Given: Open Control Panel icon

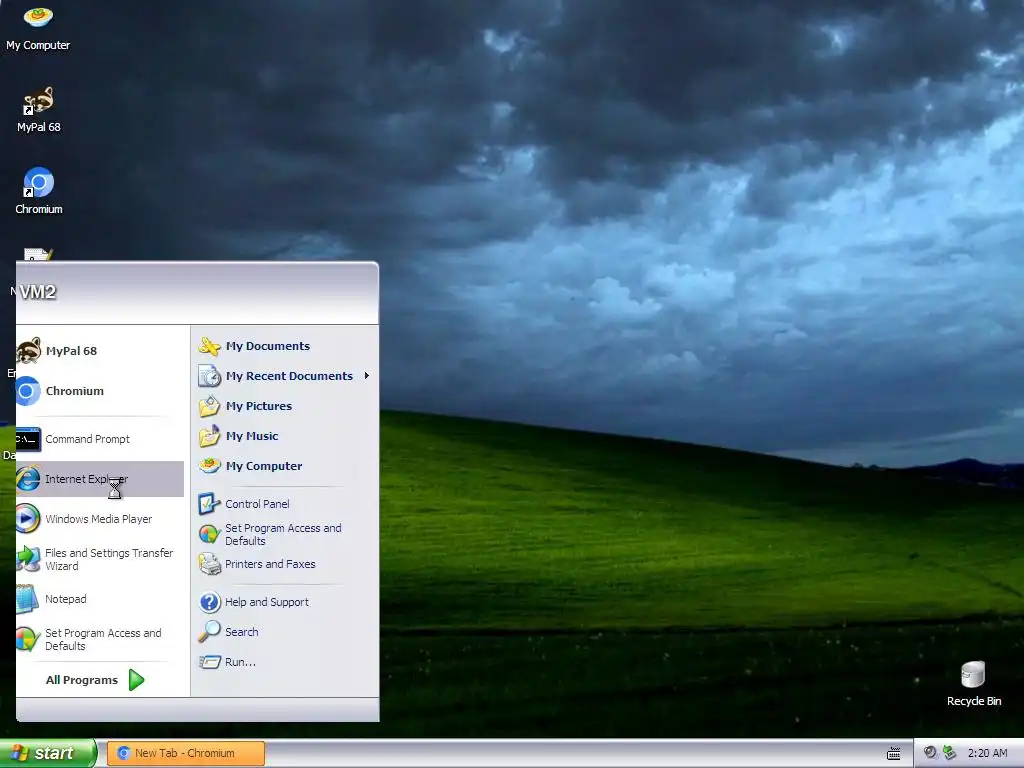Looking at the screenshot, I should click(210, 504).
